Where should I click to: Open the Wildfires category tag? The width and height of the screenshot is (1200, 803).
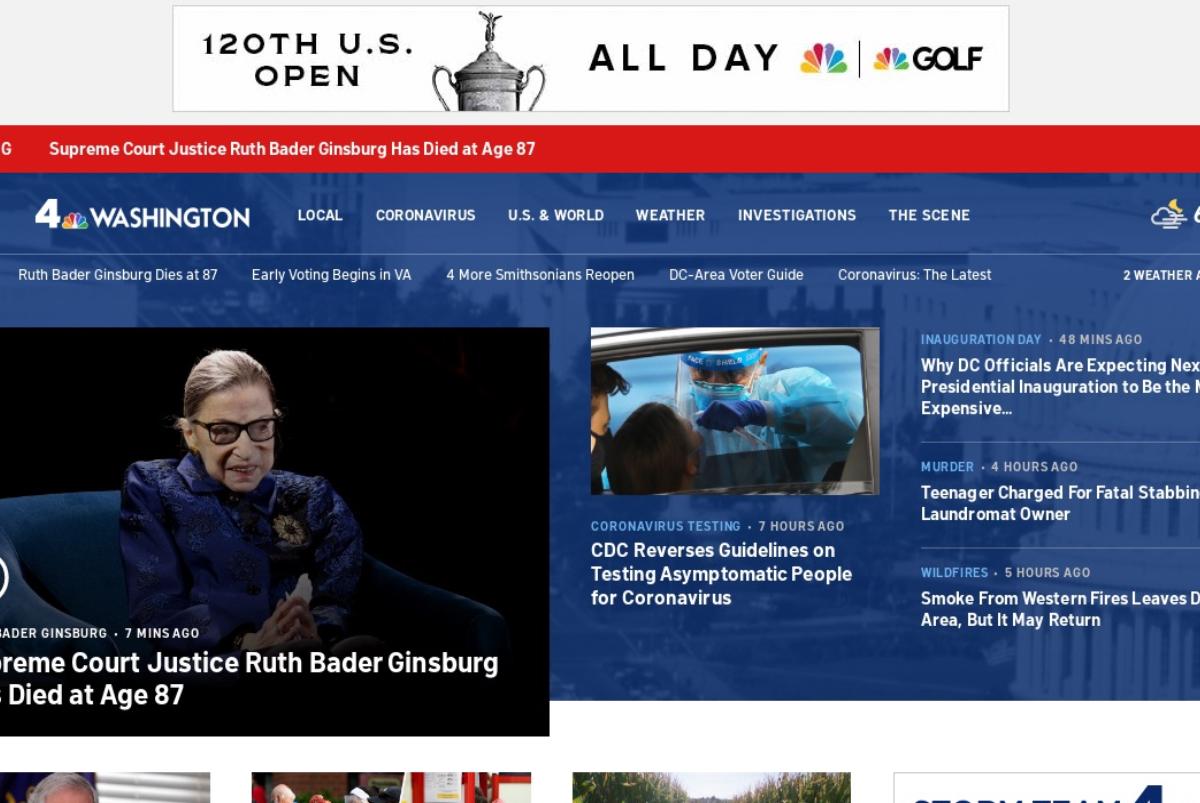954,573
